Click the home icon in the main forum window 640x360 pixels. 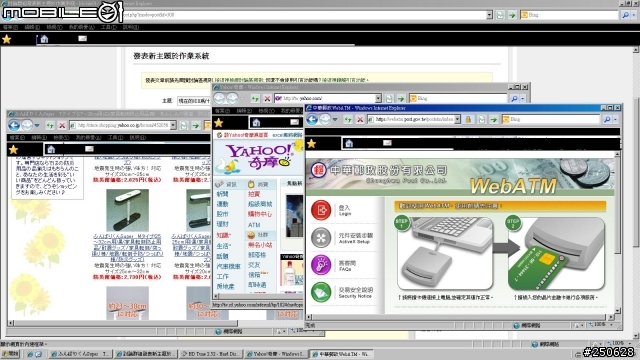(44, 39)
